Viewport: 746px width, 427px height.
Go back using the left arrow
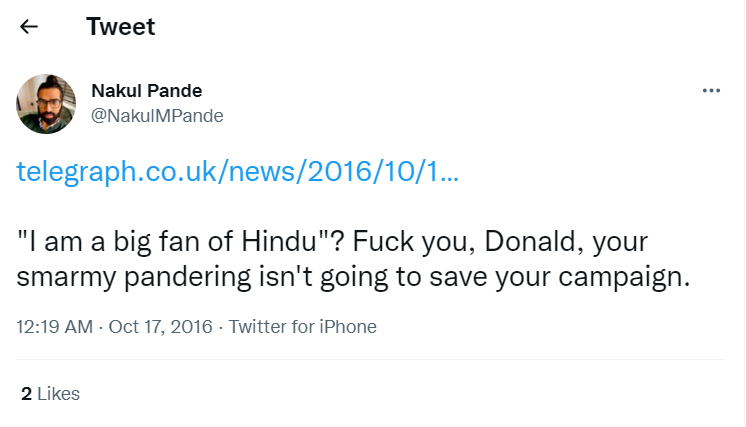(x=29, y=27)
